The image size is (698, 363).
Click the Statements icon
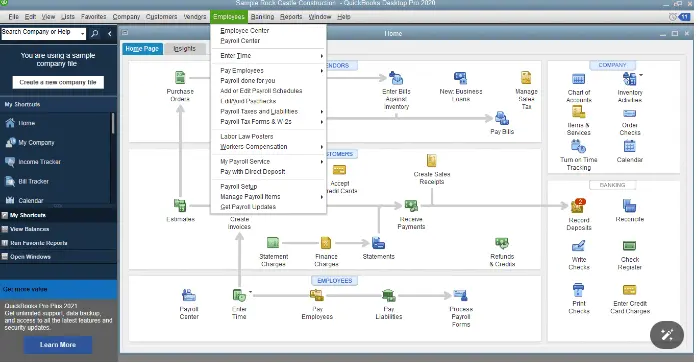coord(378,243)
